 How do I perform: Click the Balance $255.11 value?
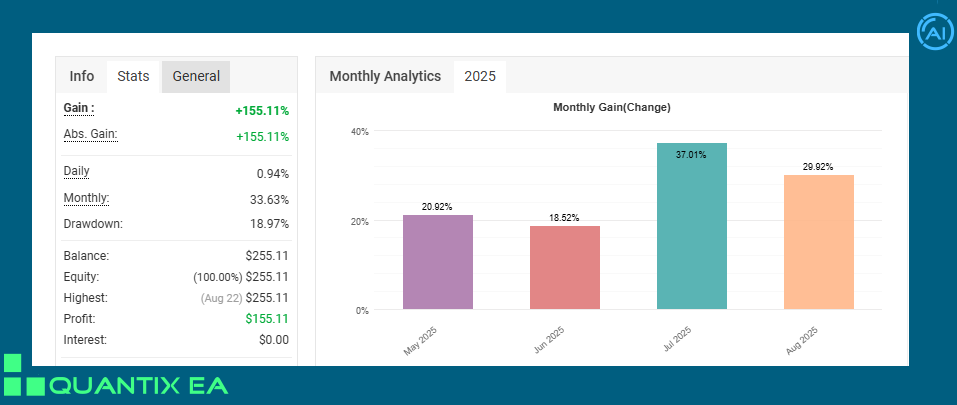click(x=266, y=256)
